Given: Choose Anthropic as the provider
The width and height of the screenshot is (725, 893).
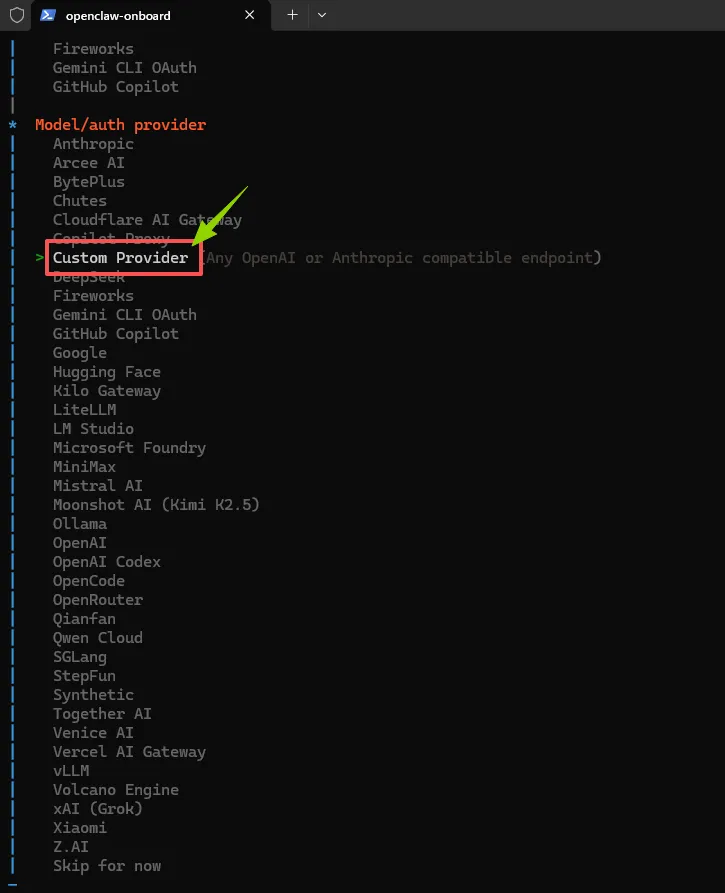Looking at the screenshot, I should tap(93, 144).
